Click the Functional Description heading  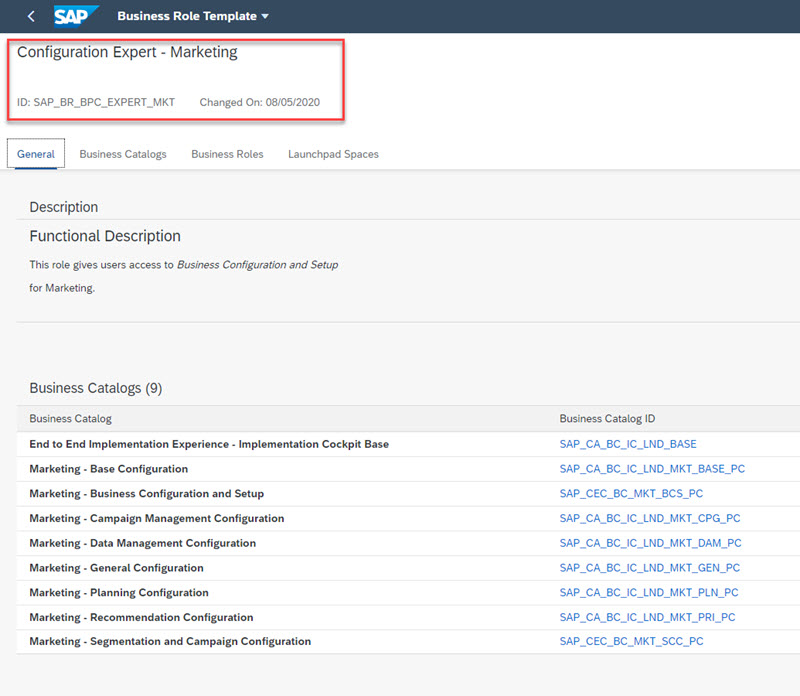(x=105, y=236)
